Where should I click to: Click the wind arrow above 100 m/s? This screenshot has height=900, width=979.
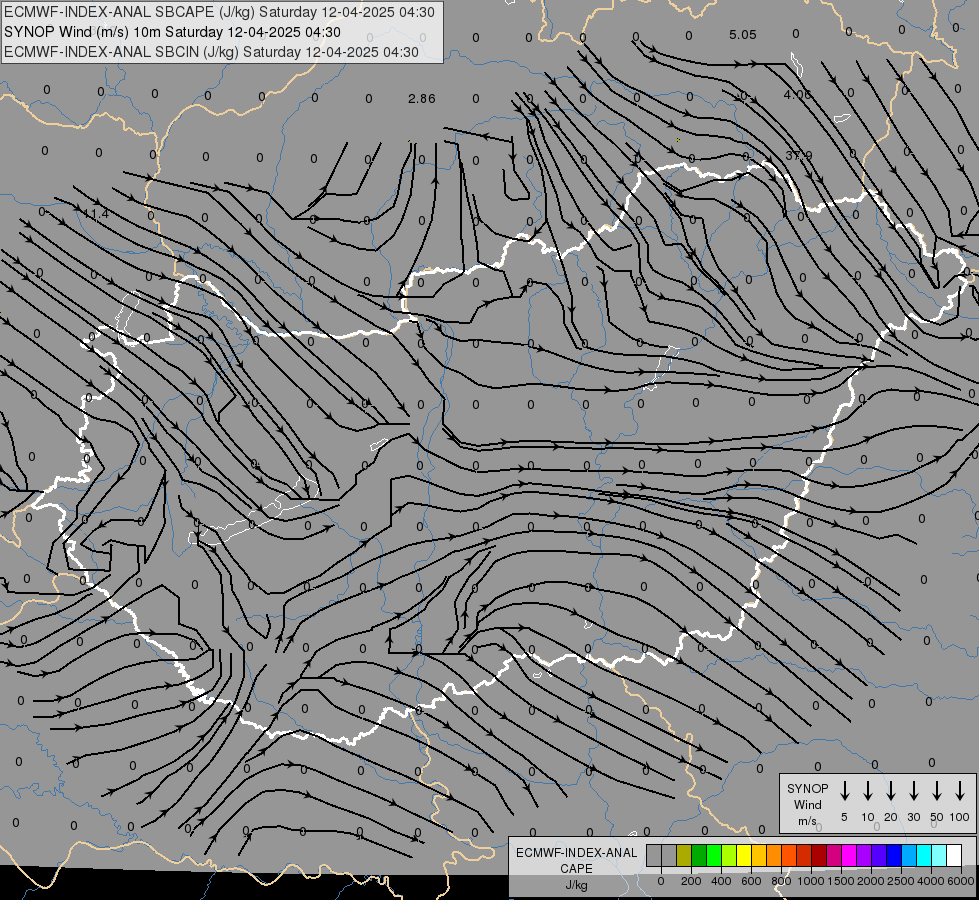[960, 790]
